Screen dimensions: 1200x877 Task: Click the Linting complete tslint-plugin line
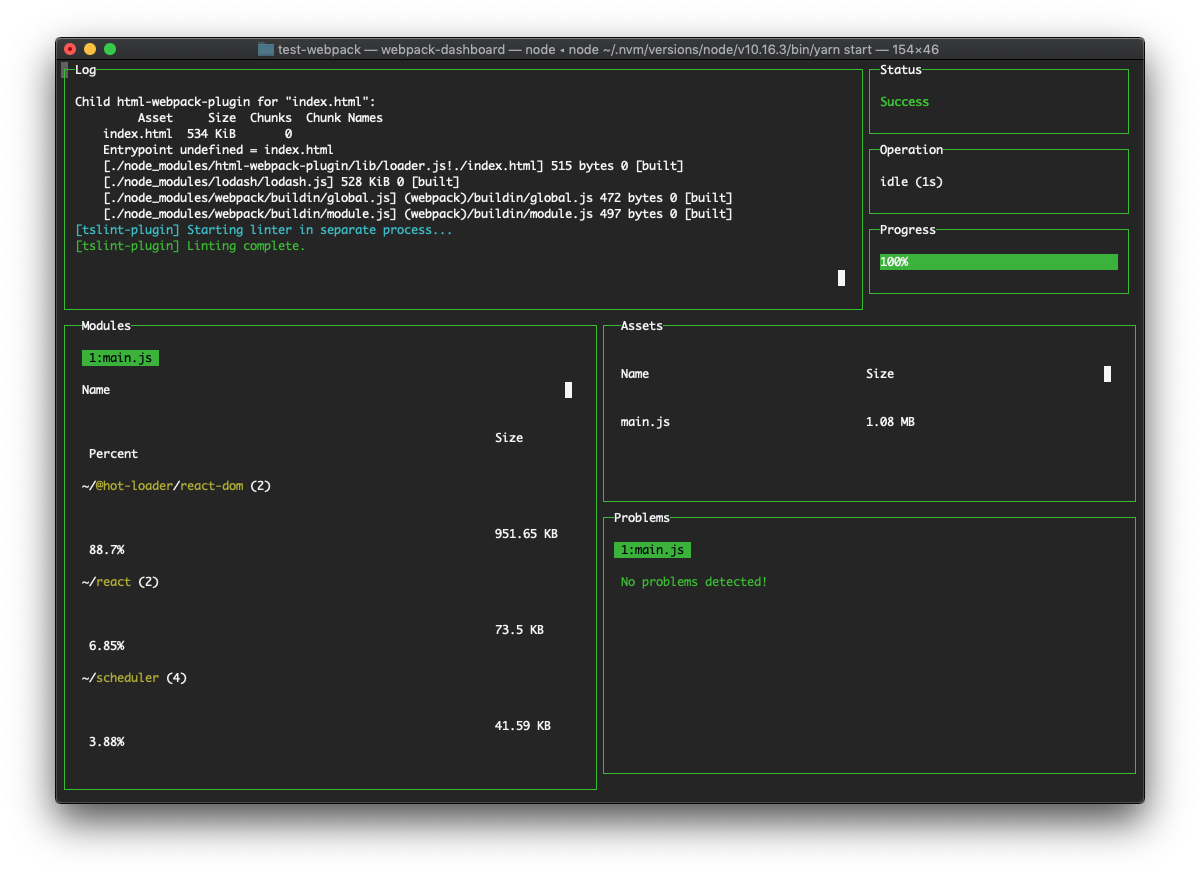(190, 245)
